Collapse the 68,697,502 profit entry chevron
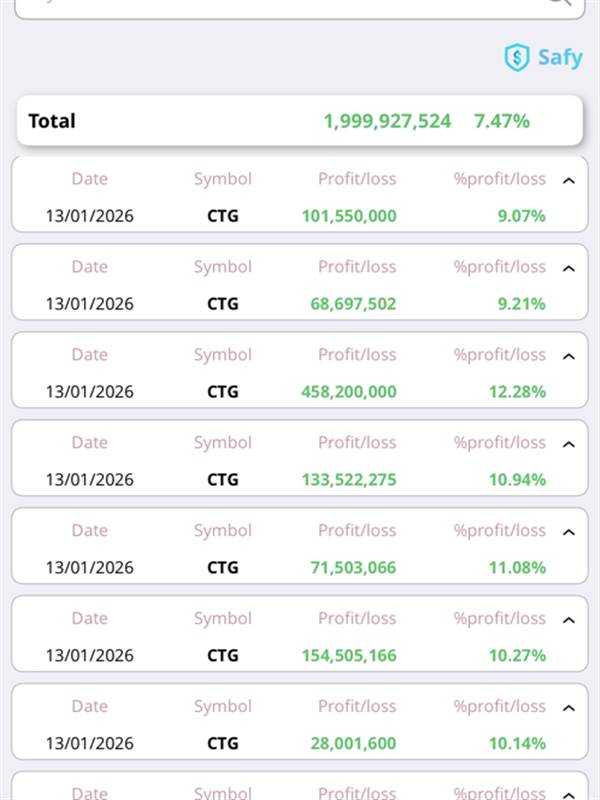This screenshot has width=600, height=800. 569,268
